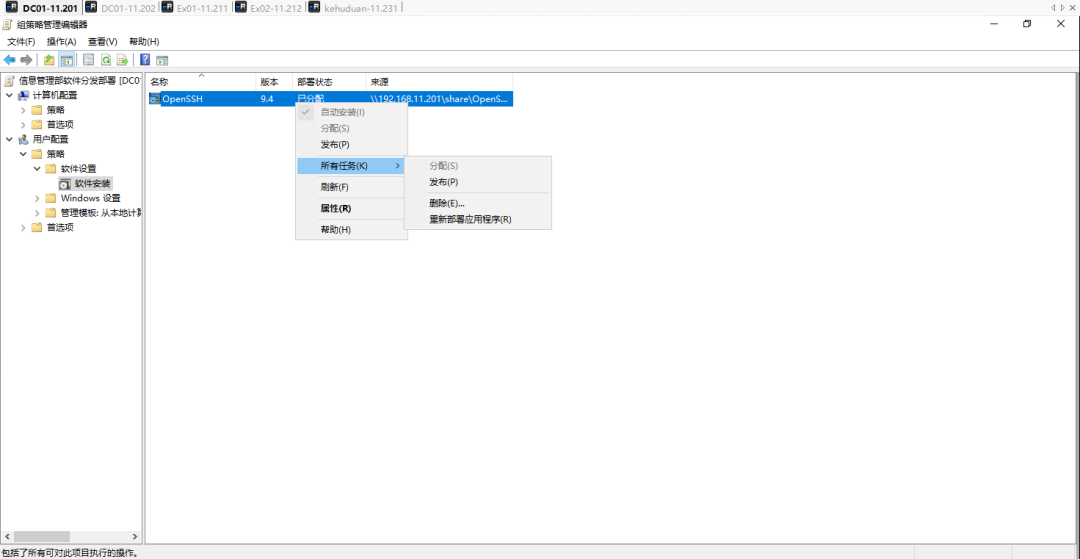Click the 9.4 version cell

267,99
